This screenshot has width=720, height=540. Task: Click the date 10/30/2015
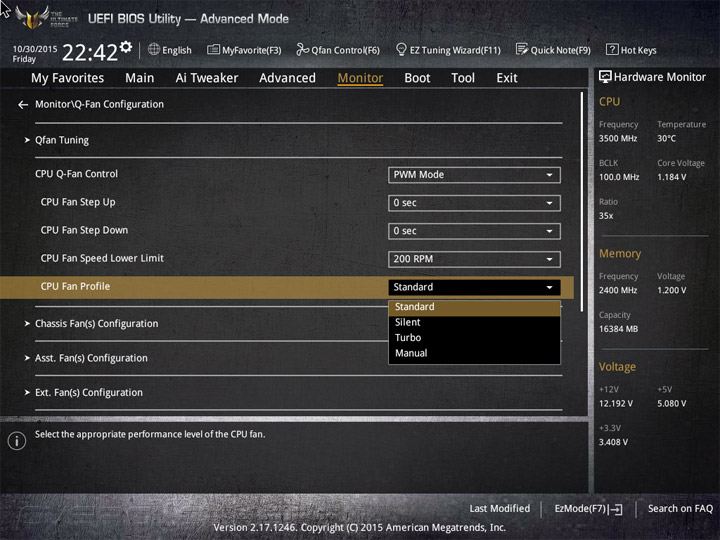coord(35,49)
